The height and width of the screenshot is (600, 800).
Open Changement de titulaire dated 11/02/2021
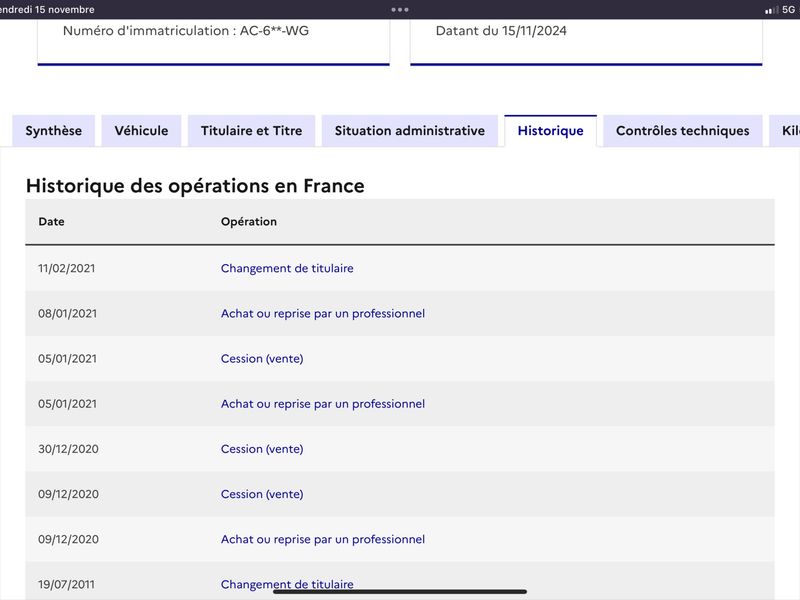[287, 268]
